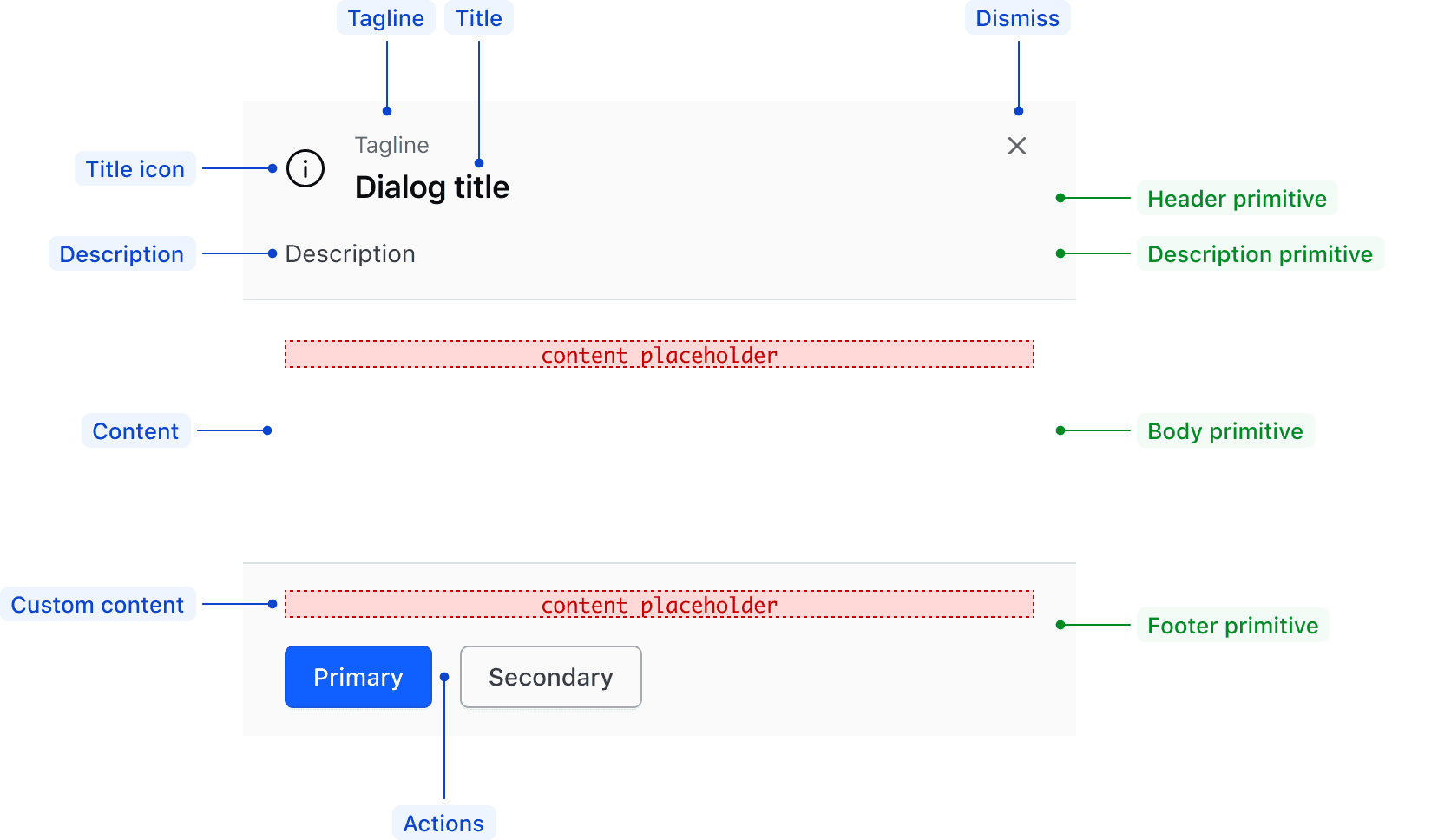Click the green dot beside Footer primitive
Screen dimensions: 1451x840
pos(1060,624)
